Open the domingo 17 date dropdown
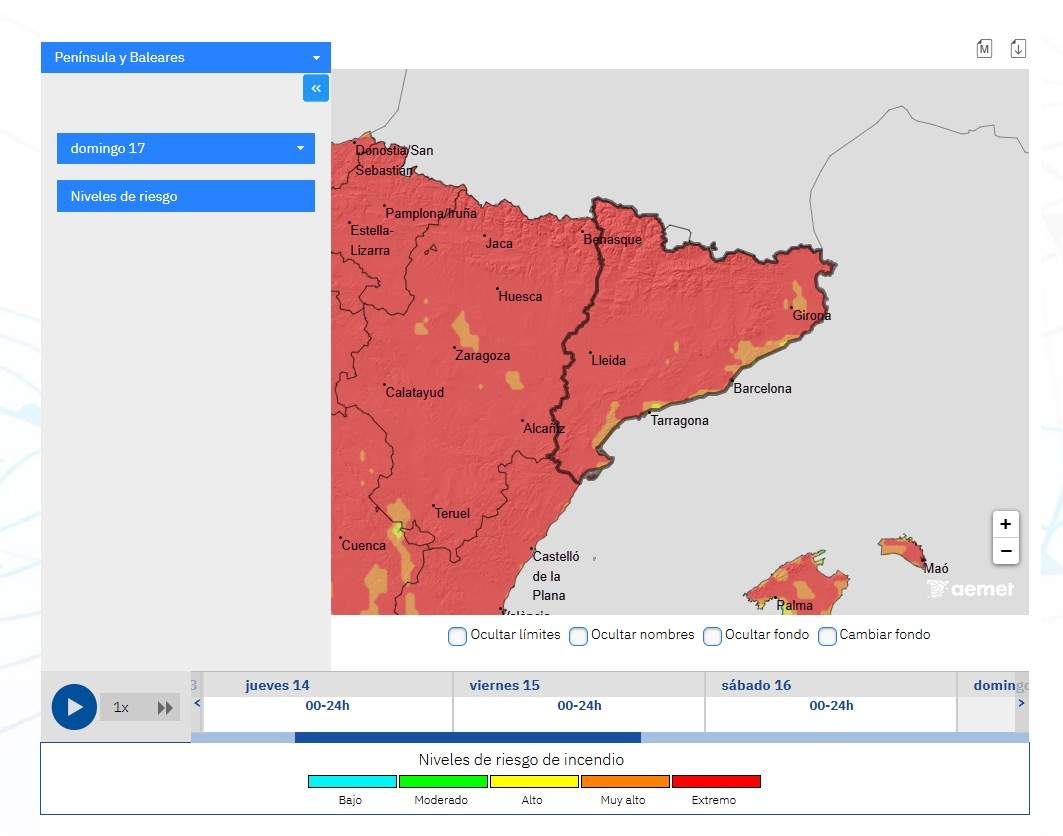 [186, 148]
